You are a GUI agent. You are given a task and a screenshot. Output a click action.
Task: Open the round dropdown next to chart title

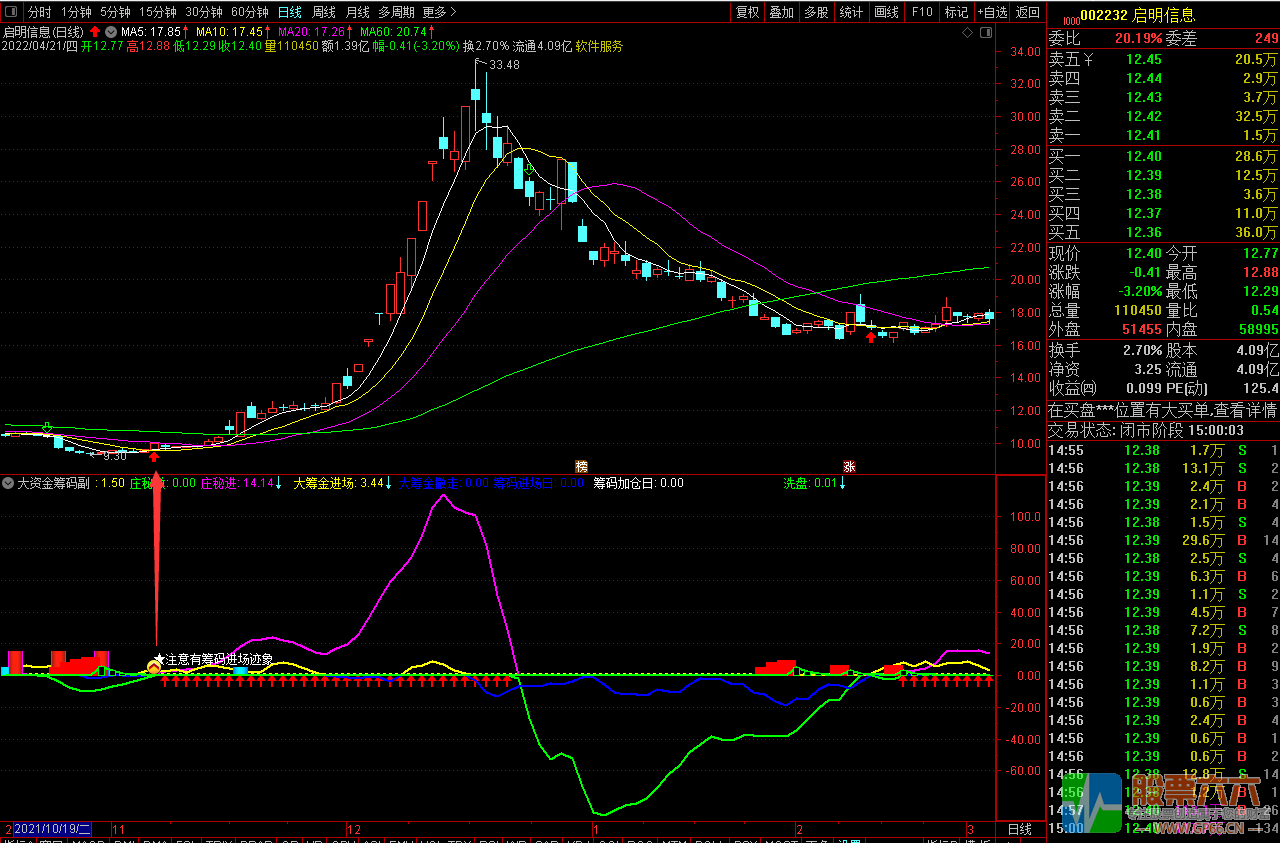coord(110,31)
